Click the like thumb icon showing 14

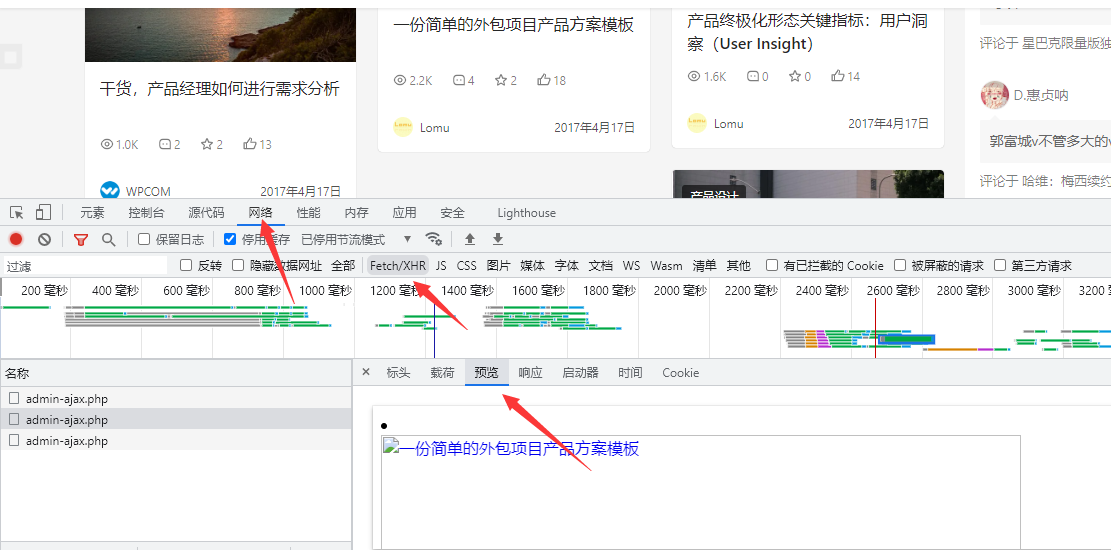tap(838, 76)
